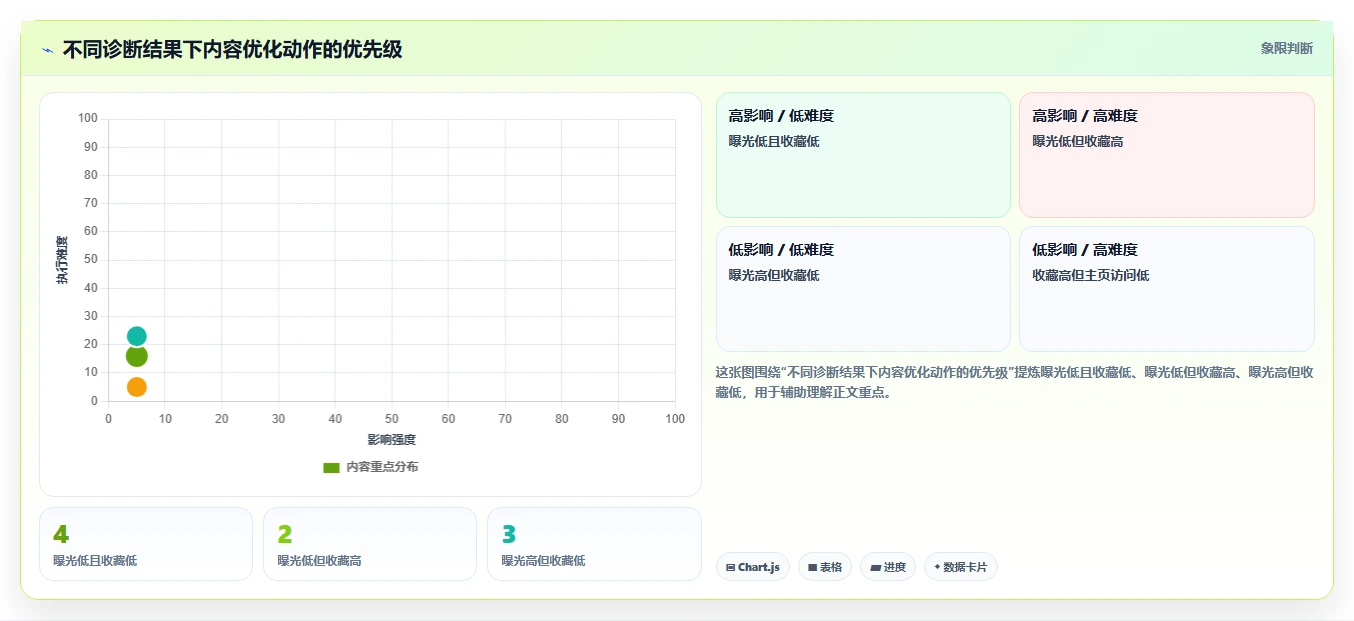This screenshot has height=621, width=1354.
Task: Click the lightning icon beside the title
Action: [x=47, y=50]
